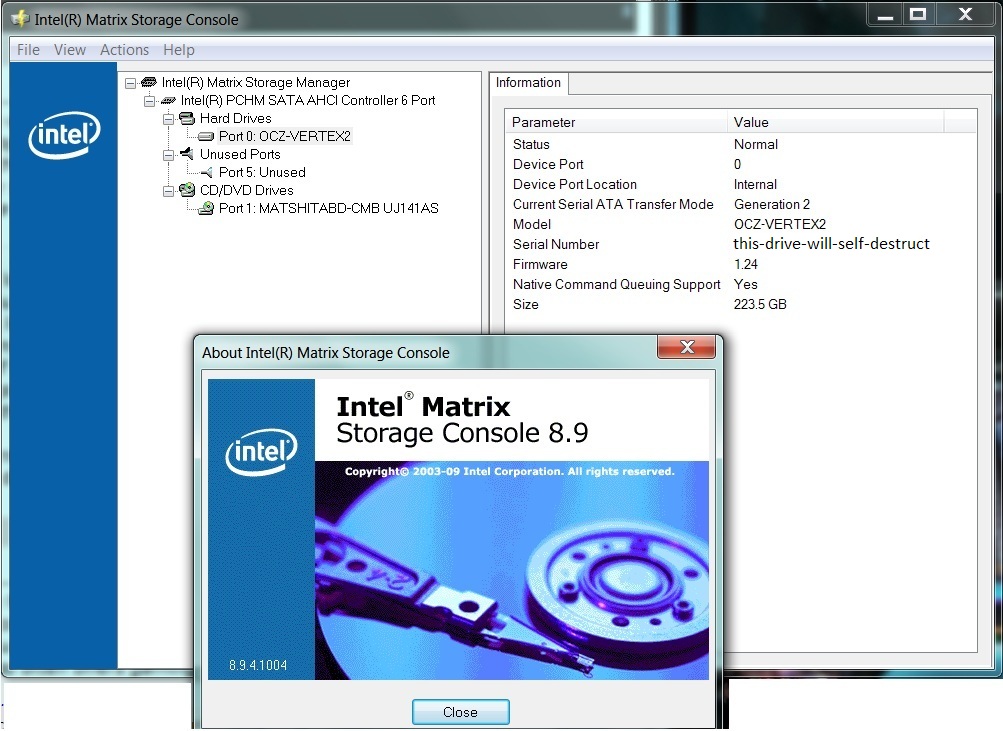Click the Intel logo in the About dialog
The width and height of the screenshot is (1003, 731).
pos(262,452)
